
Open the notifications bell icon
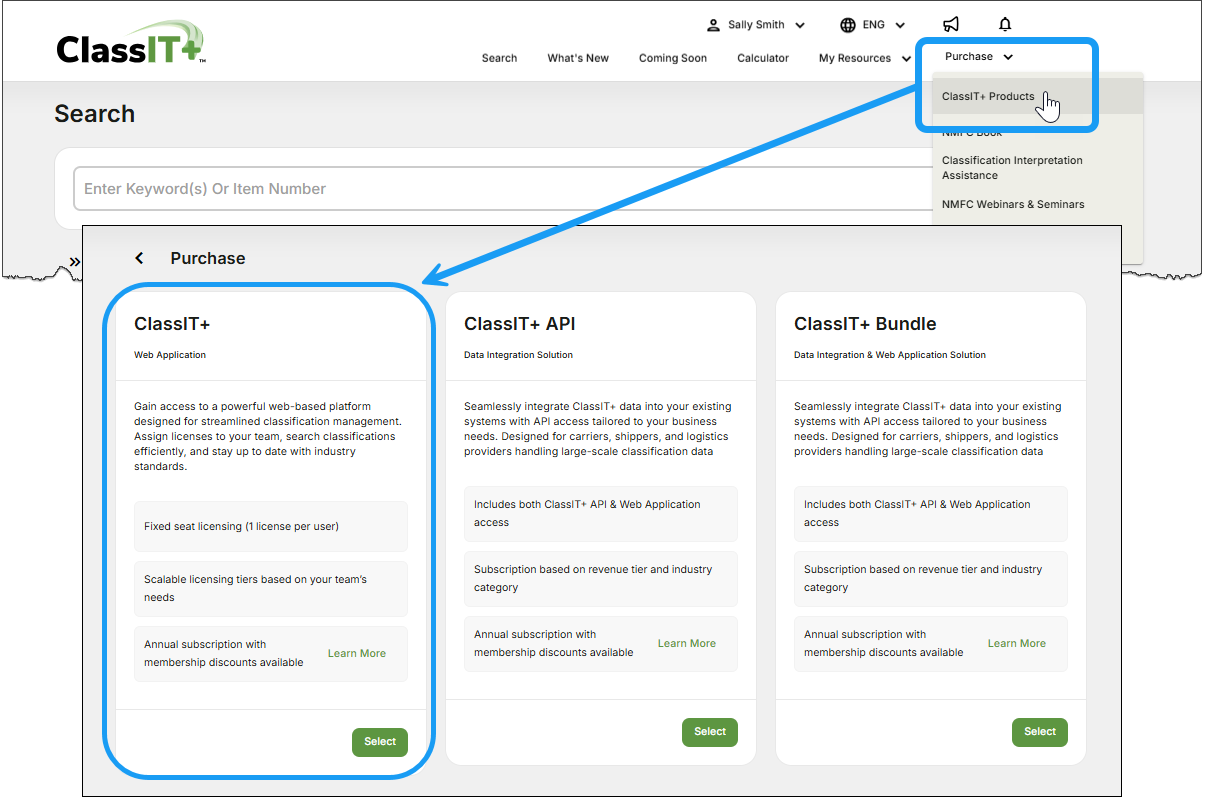(1004, 24)
